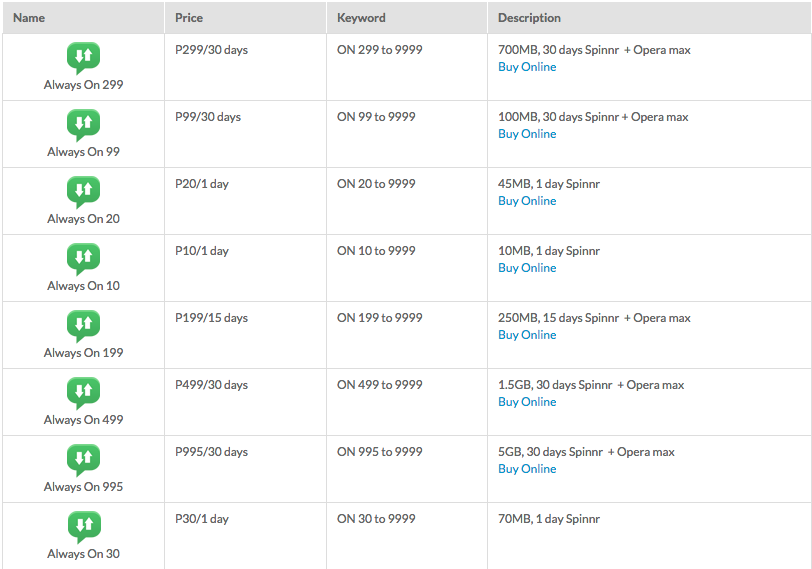Select the Always On 199 green icon
This screenshot has width=812, height=569.
tap(83, 326)
